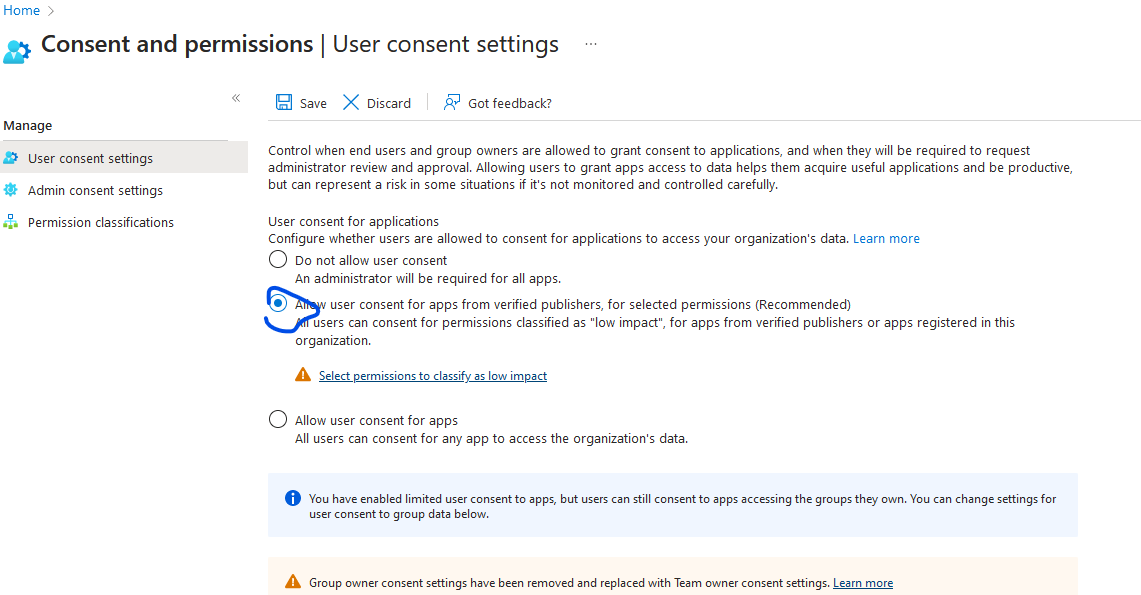Click the limited user consent info message
This screenshot has height=595, width=1141.
pos(683,506)
